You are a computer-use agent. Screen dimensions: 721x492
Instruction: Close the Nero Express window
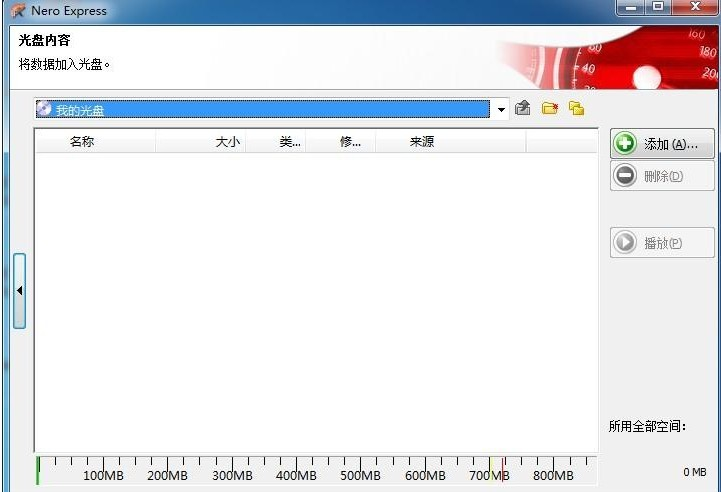pyautogui.click(x=695, y=7)
